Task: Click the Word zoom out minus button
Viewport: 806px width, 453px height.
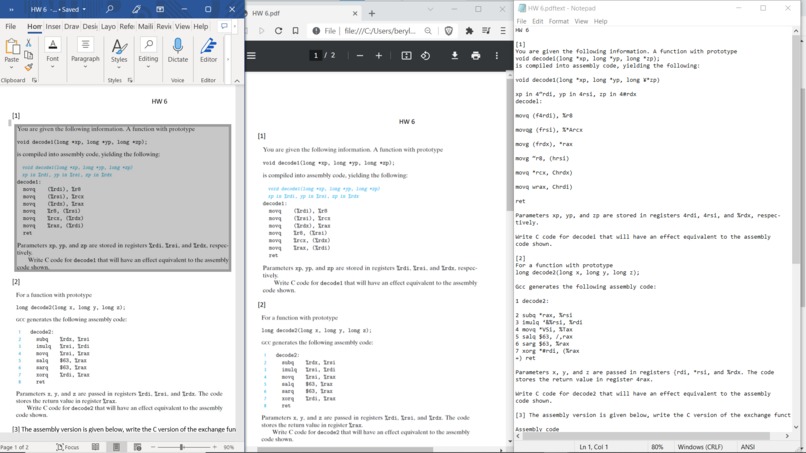Action: tap(153, 447)
